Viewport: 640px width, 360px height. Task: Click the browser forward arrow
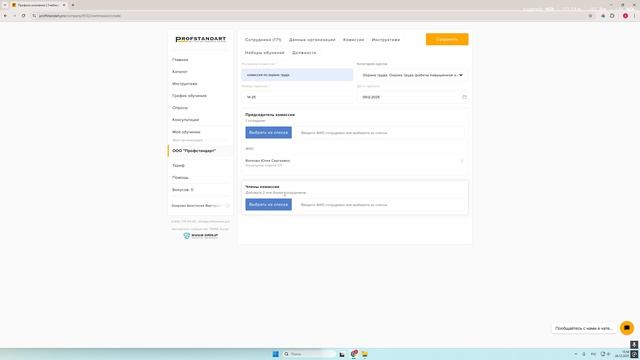pyautogui.click(x=14, y=16)
